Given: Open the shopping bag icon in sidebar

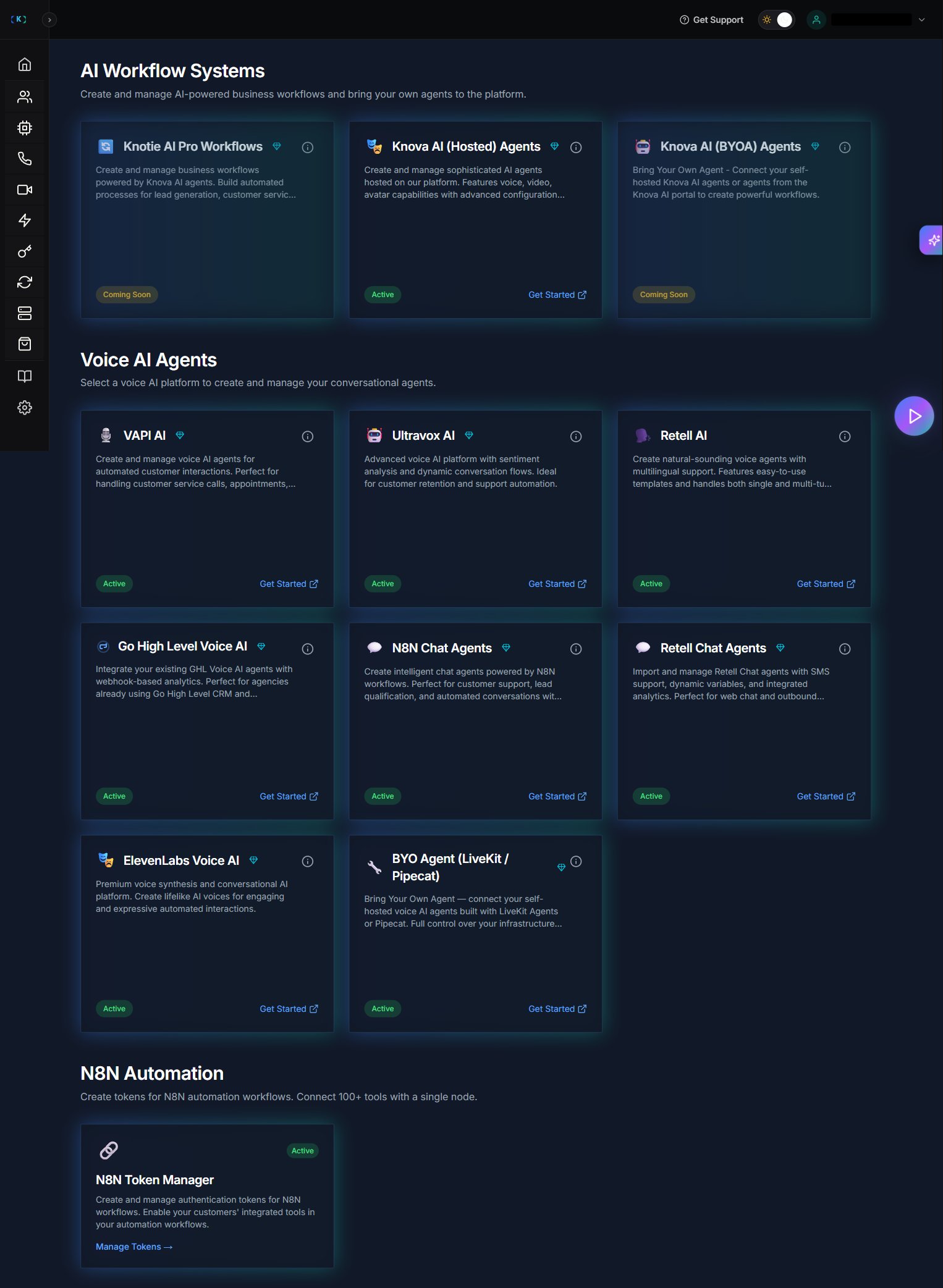Looking at the screenshot, I should pyautogui.click(x=25, y=344).
